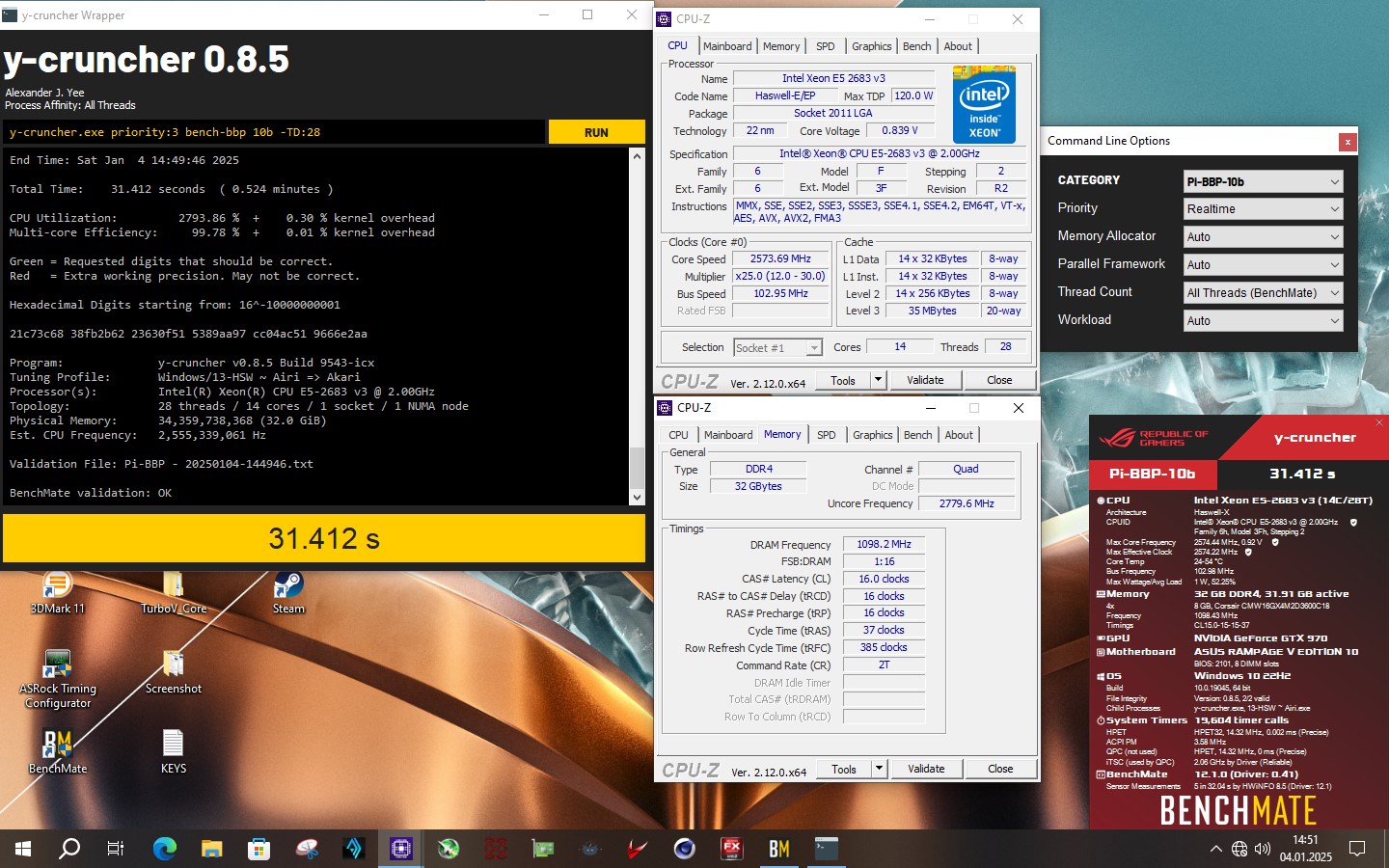Switch to Mainboard tab in top CPU-Z
1389x868 pixels.
tap(727, 46)
